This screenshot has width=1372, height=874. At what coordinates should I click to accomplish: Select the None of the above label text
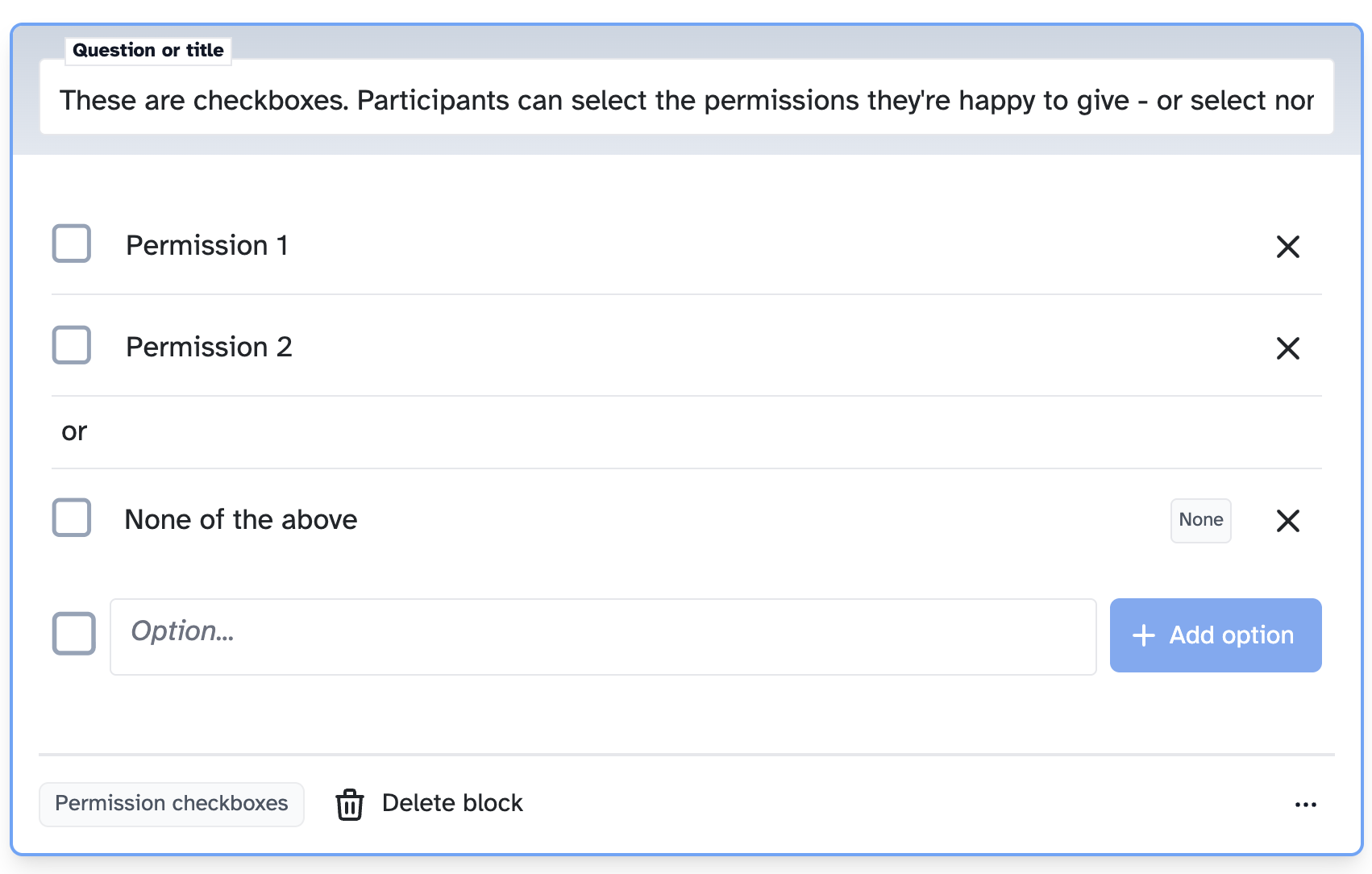click(x=240, y=519)
